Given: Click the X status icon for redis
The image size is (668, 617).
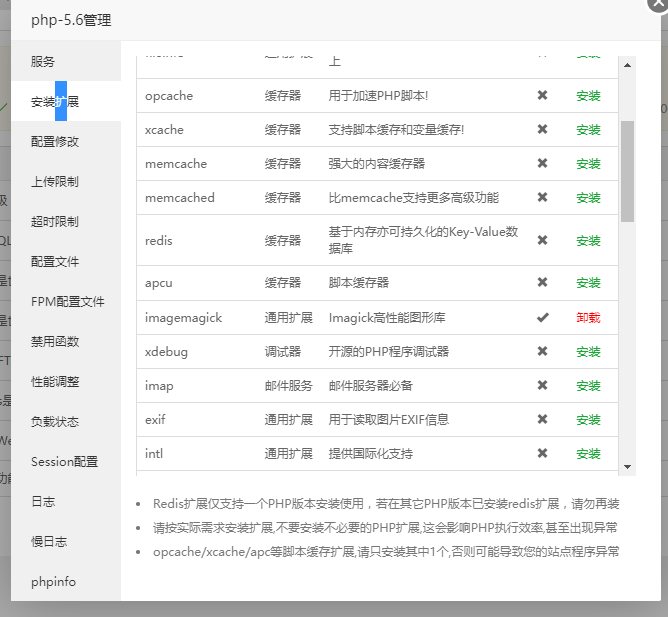Looking at the screenshot, I should (542, 240).
